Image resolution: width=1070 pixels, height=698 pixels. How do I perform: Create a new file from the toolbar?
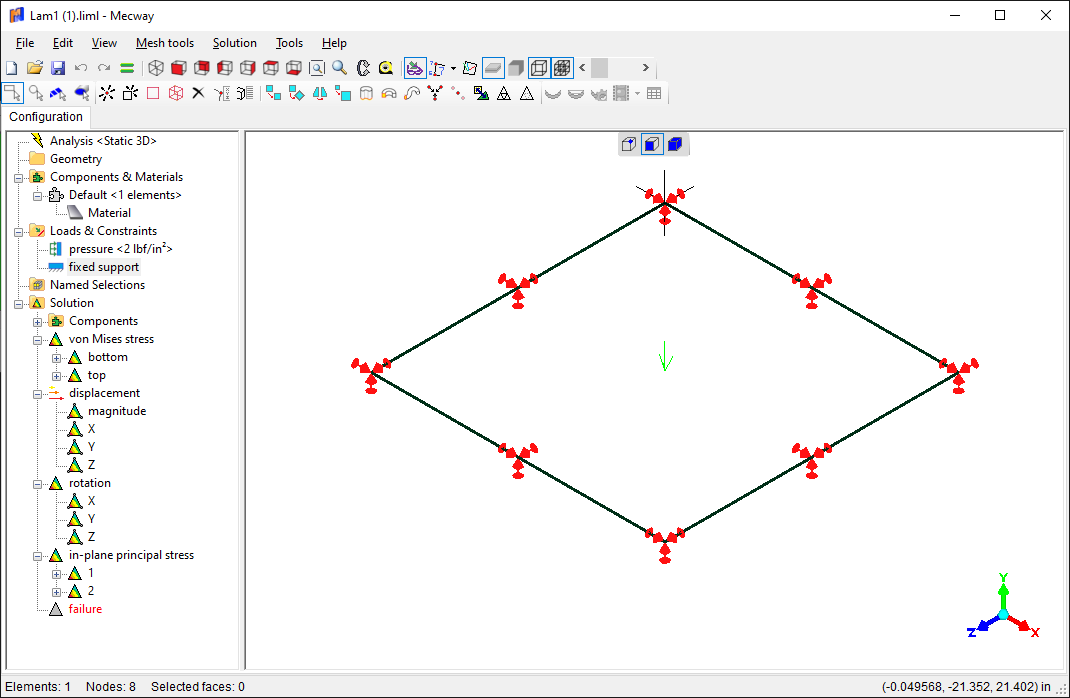point(12,68)
